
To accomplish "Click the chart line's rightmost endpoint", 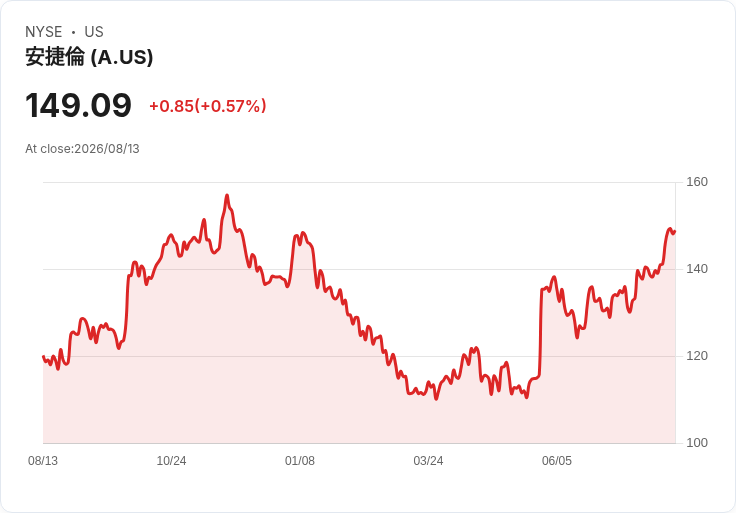I will [x=675, y=231].
